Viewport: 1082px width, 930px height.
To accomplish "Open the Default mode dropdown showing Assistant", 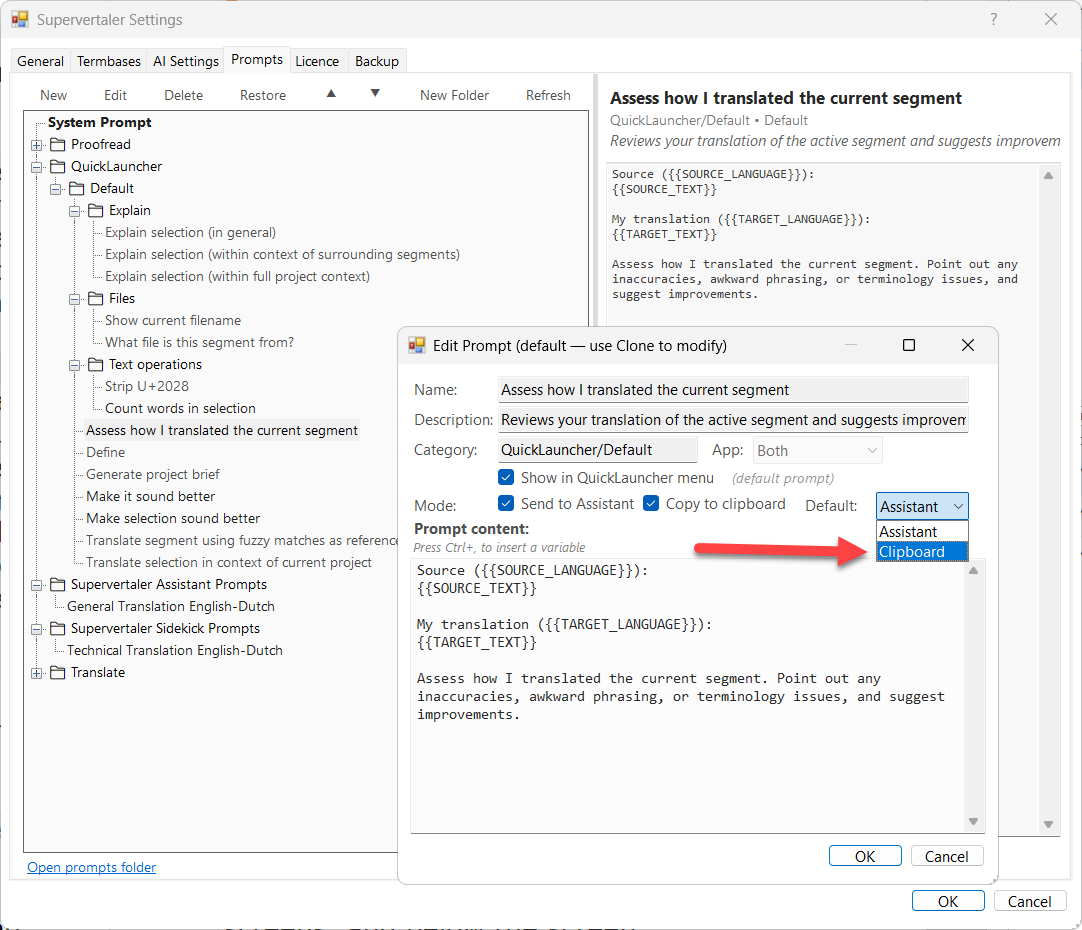I will pos(922,506).
